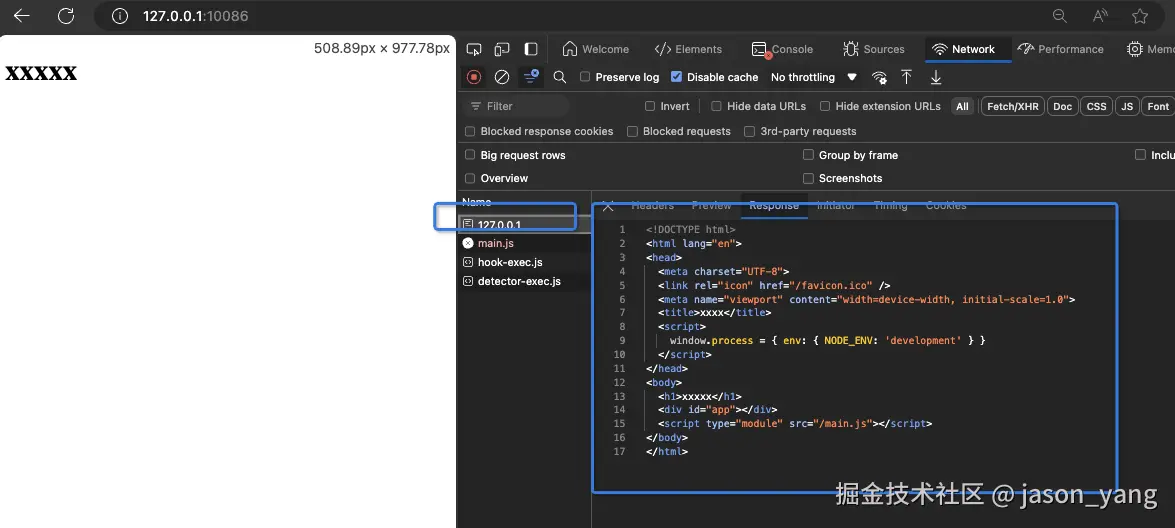Enable Preserve log checkbox
Screen dimensions: 1175x528
[x=586, y=77]
